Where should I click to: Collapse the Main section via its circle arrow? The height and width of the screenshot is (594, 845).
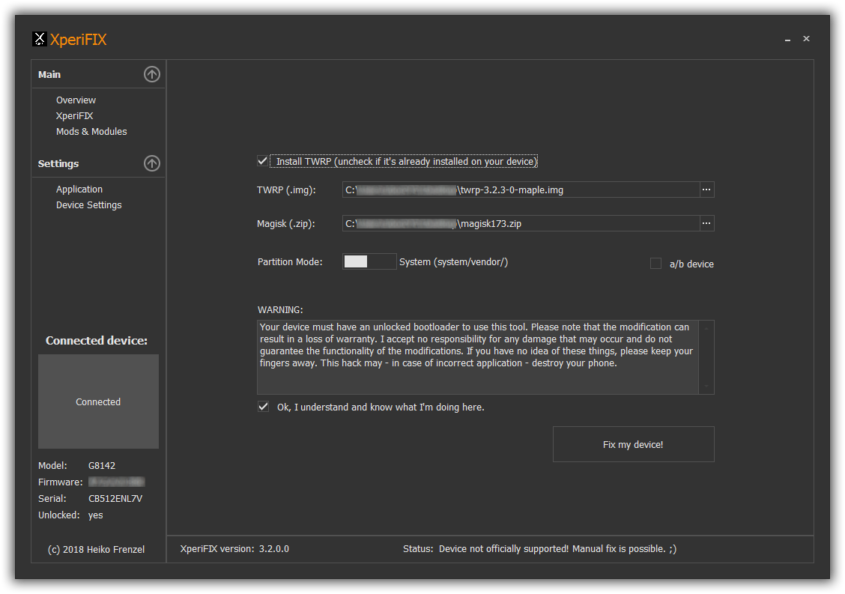(152, 74)
